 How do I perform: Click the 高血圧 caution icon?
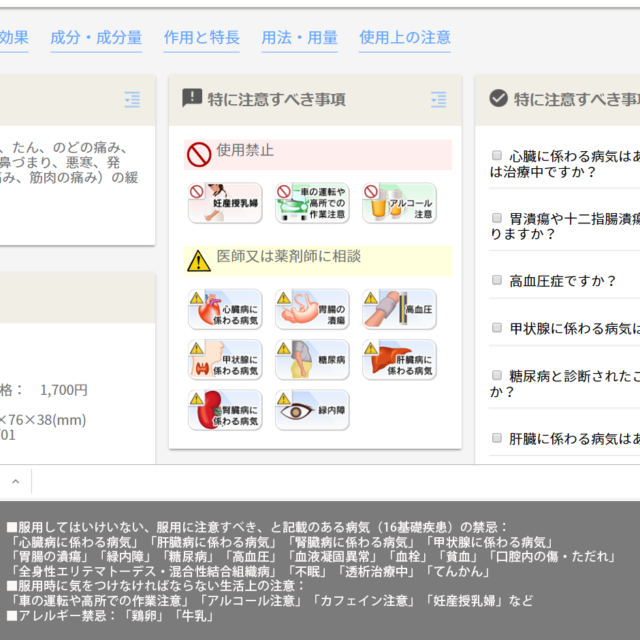pyautogui.click(x=399, y=310)
